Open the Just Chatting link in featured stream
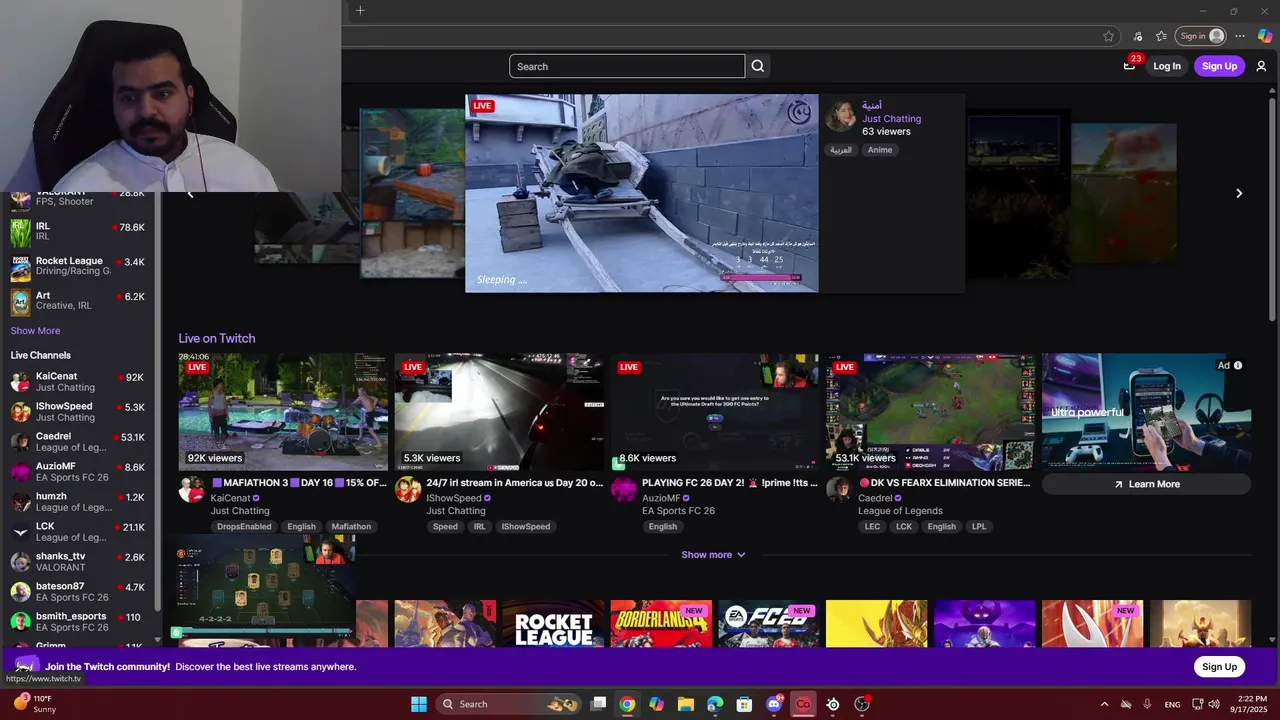1280x720 pixels. [891, 119]
